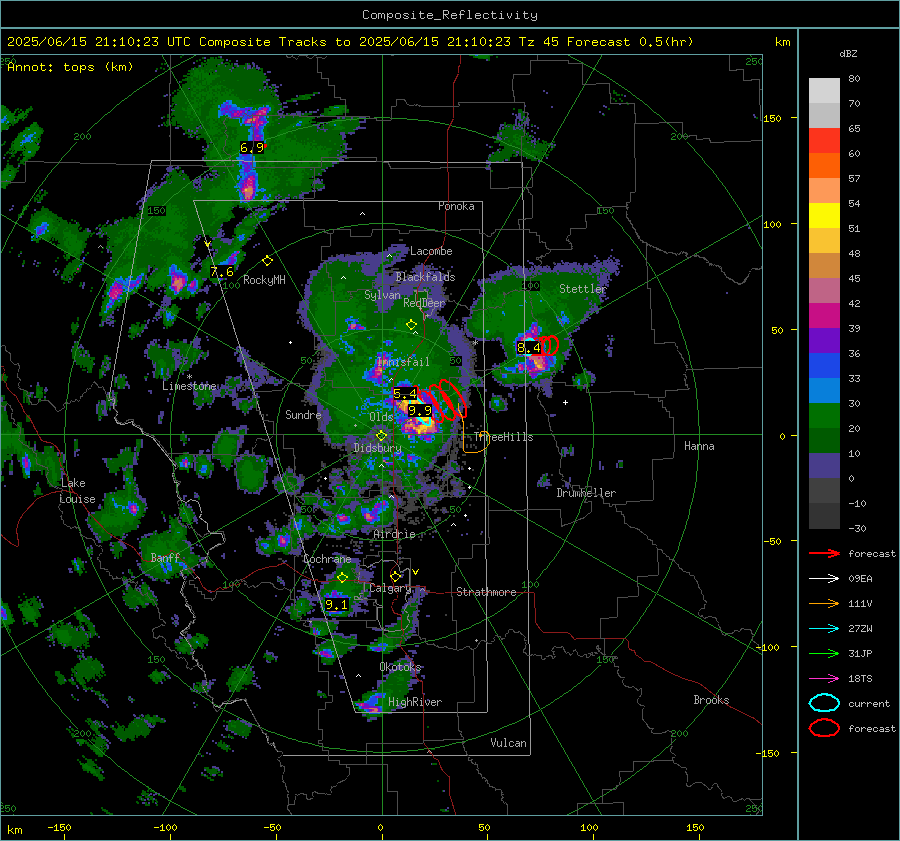Click the Olds town label
This screenshot has width=900, height=841.
click(x=381, y=417)
